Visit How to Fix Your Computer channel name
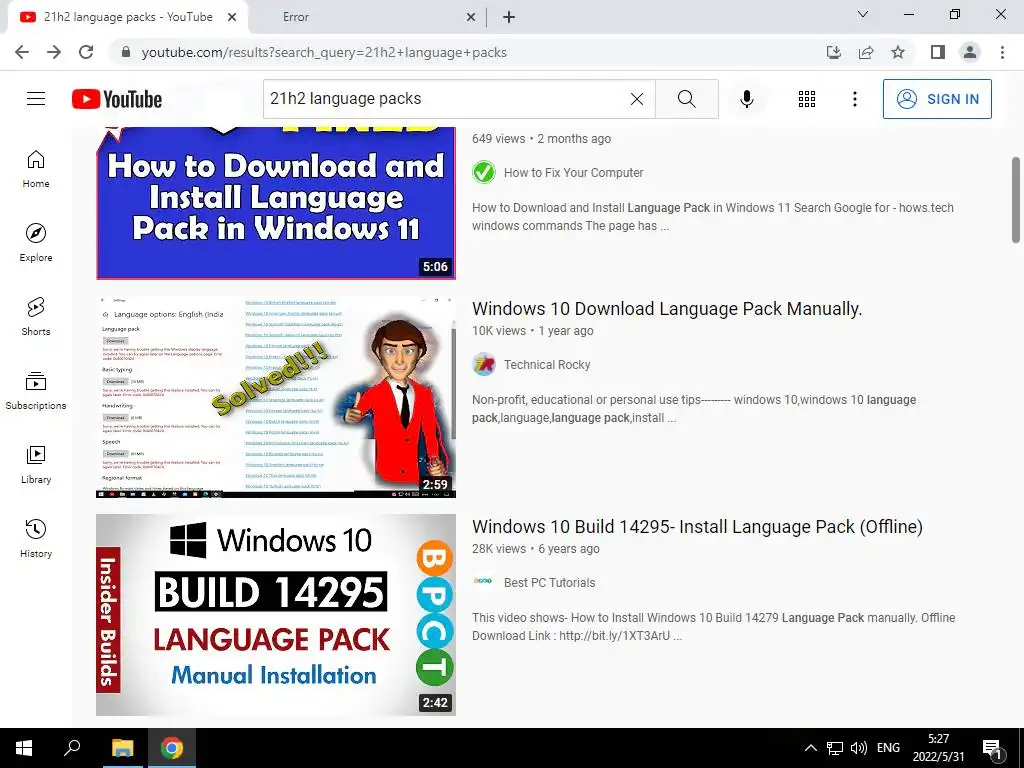 pos(573,172)
